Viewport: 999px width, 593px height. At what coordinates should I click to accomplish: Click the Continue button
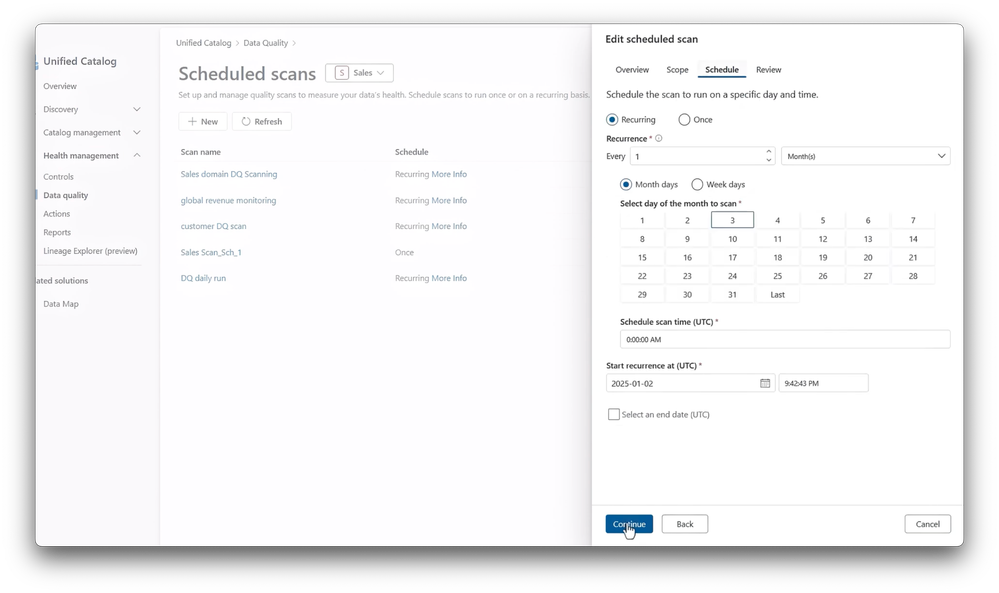click(x=629, y=524)
